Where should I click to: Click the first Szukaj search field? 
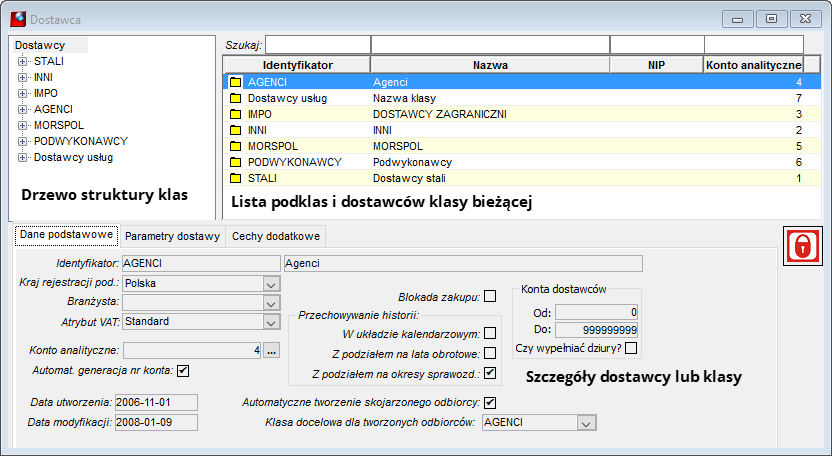(x=317, y=45)
